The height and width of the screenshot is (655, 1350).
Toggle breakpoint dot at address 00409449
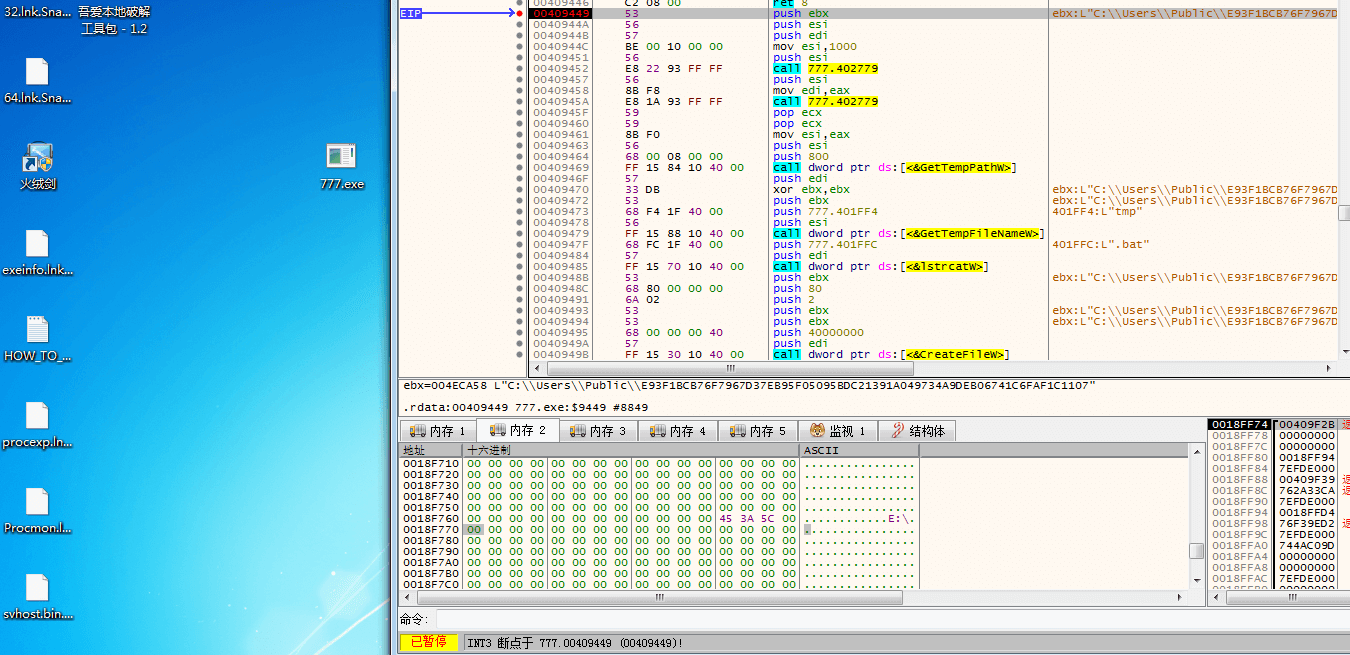[x=519, y=14]
